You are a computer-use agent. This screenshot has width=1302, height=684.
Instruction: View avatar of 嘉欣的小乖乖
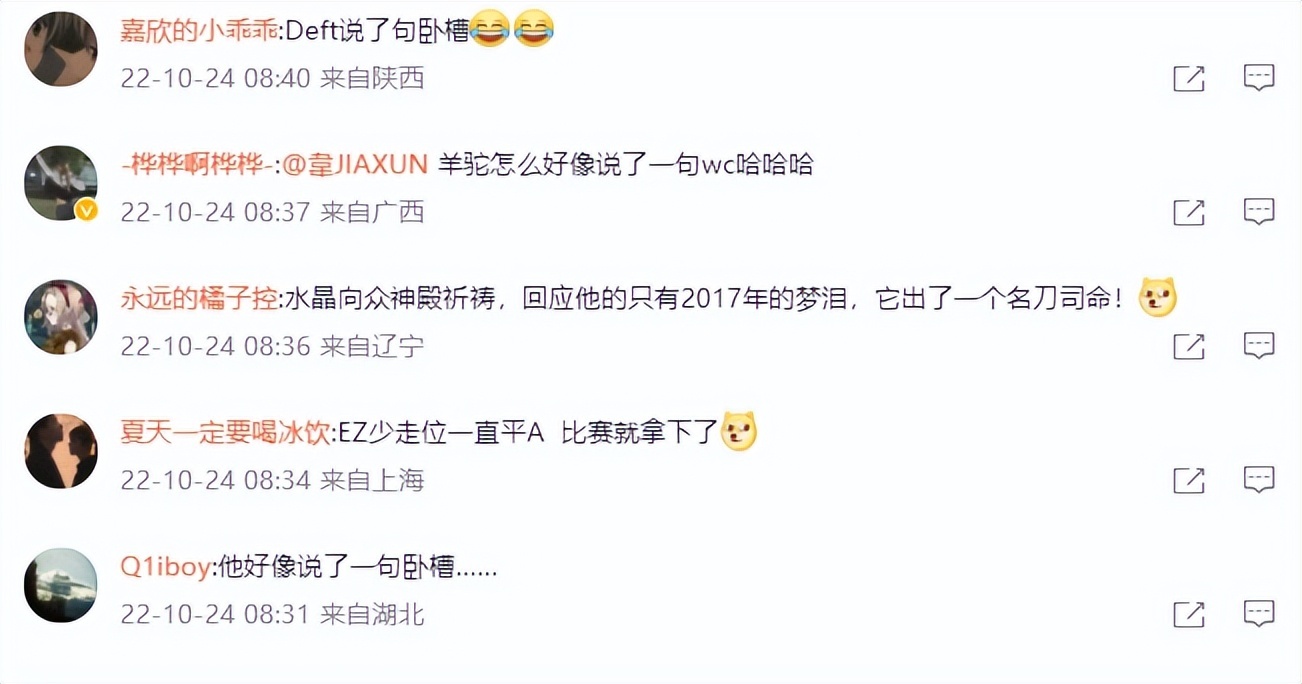[x=60, y=49]
